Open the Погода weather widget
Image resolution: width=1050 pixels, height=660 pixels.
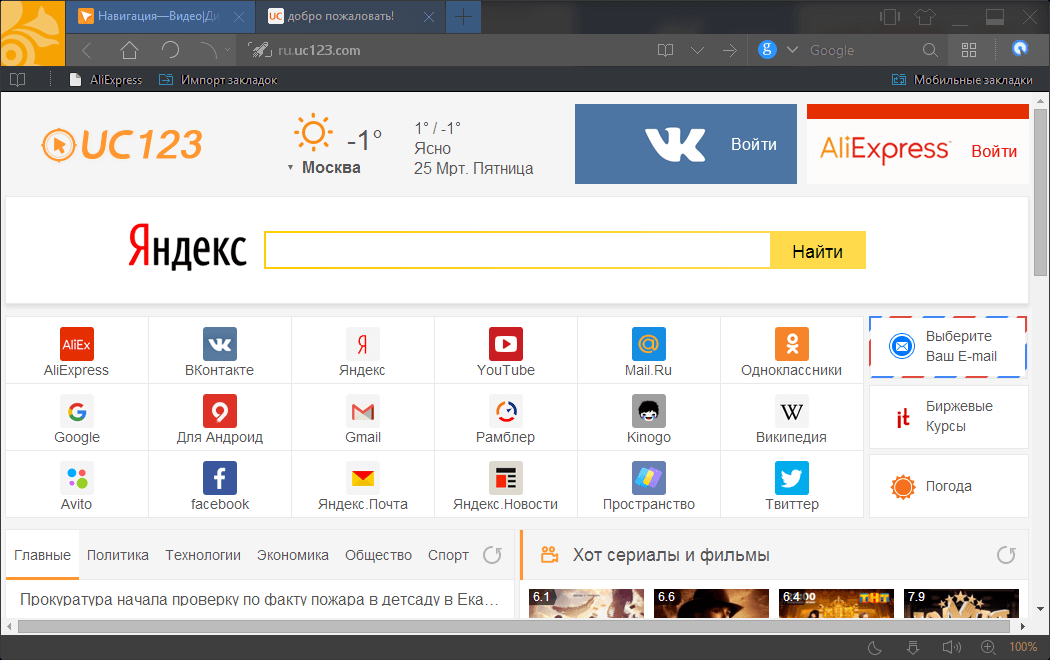pyautogui.click(x=948, y=486)
